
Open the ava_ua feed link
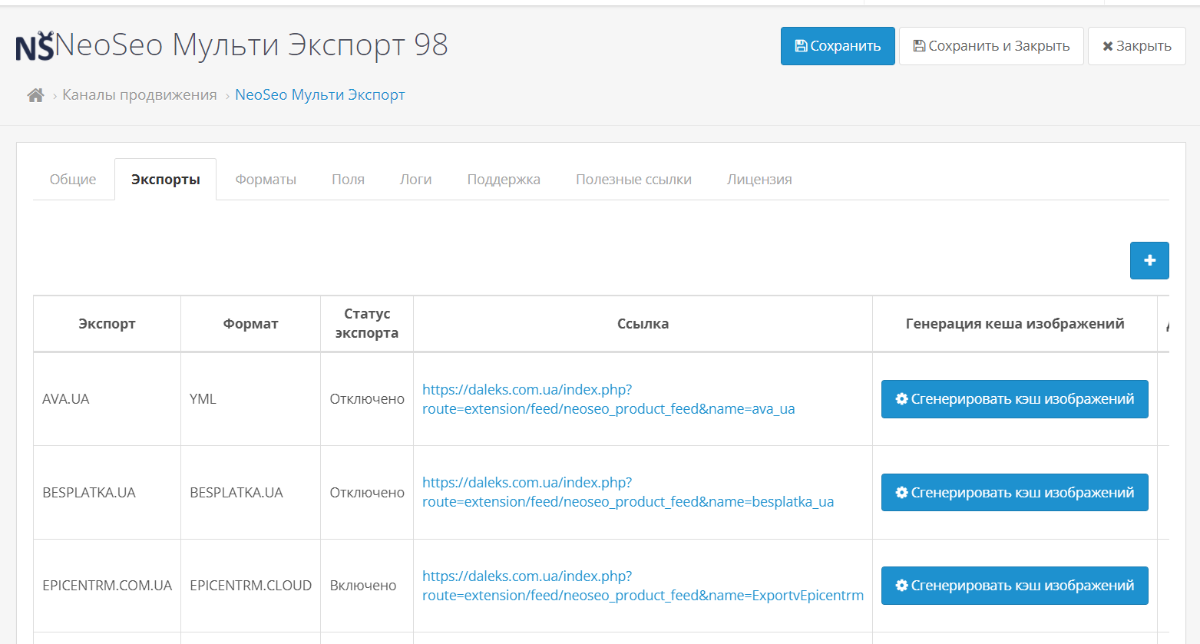point(608,399)
